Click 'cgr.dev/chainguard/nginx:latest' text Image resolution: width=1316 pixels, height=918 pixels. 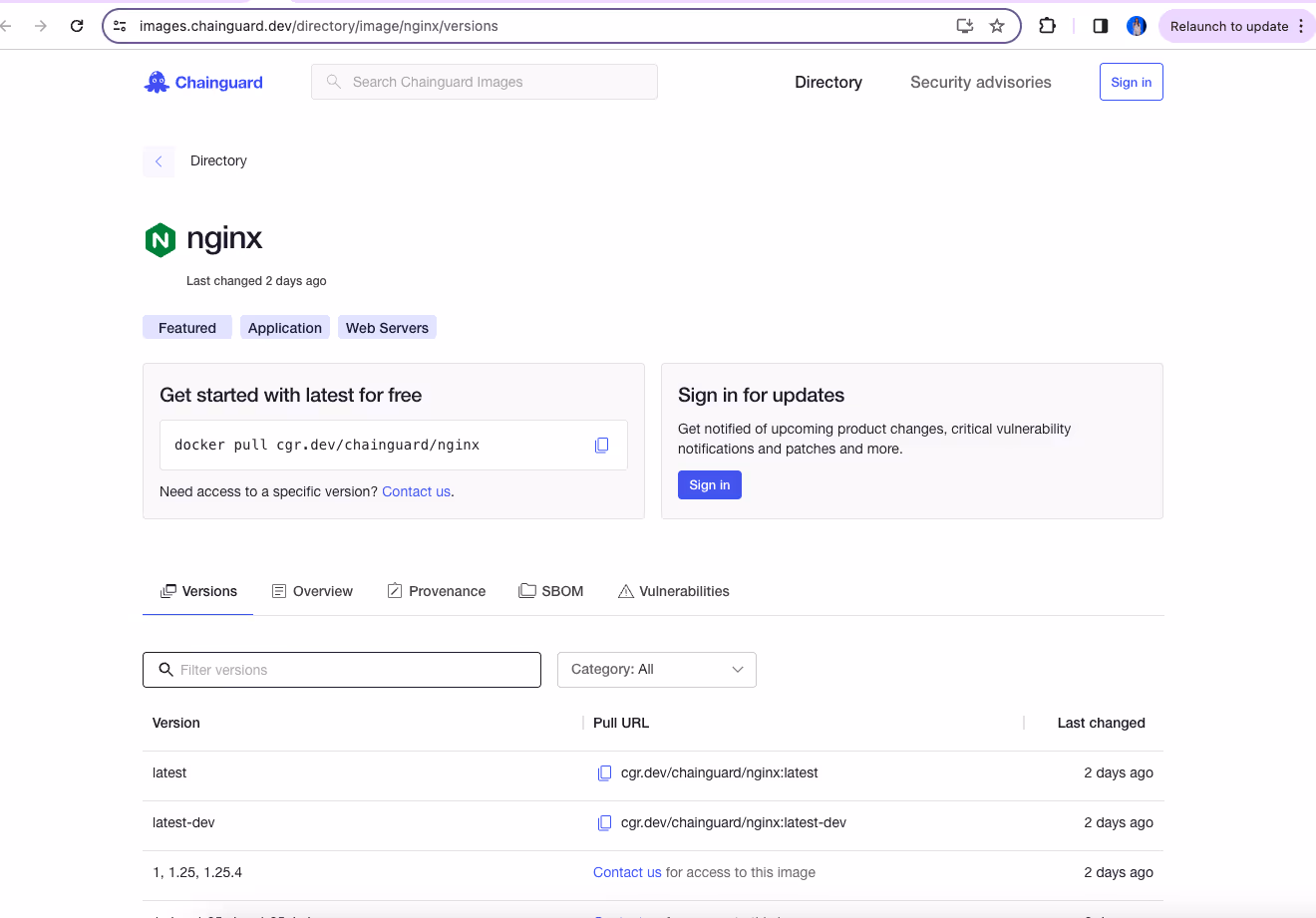click(x=720, y=772)
